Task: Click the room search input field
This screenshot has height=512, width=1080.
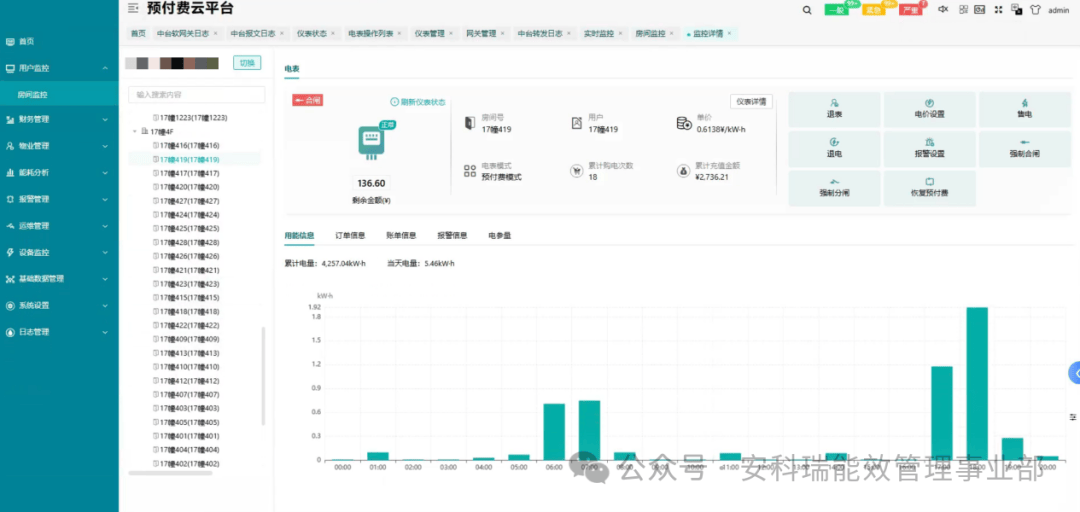Action: [197, 94]
